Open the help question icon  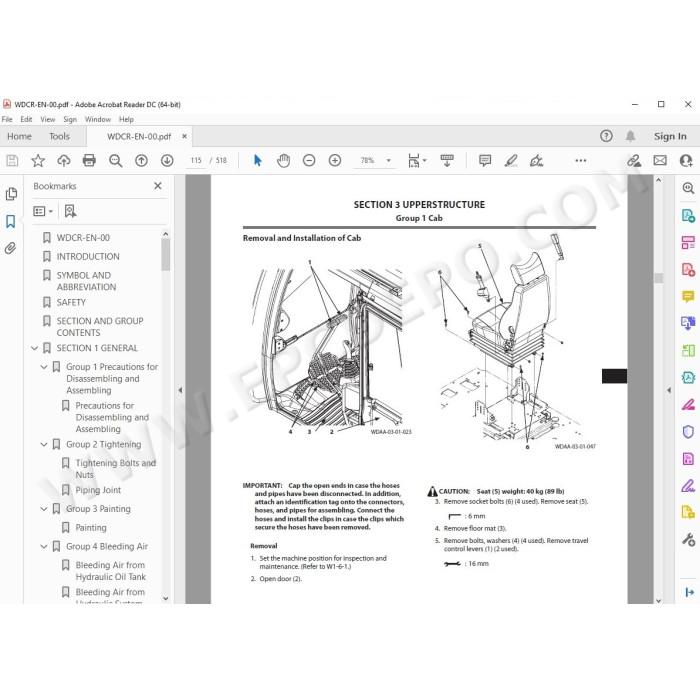pos(606,136)
